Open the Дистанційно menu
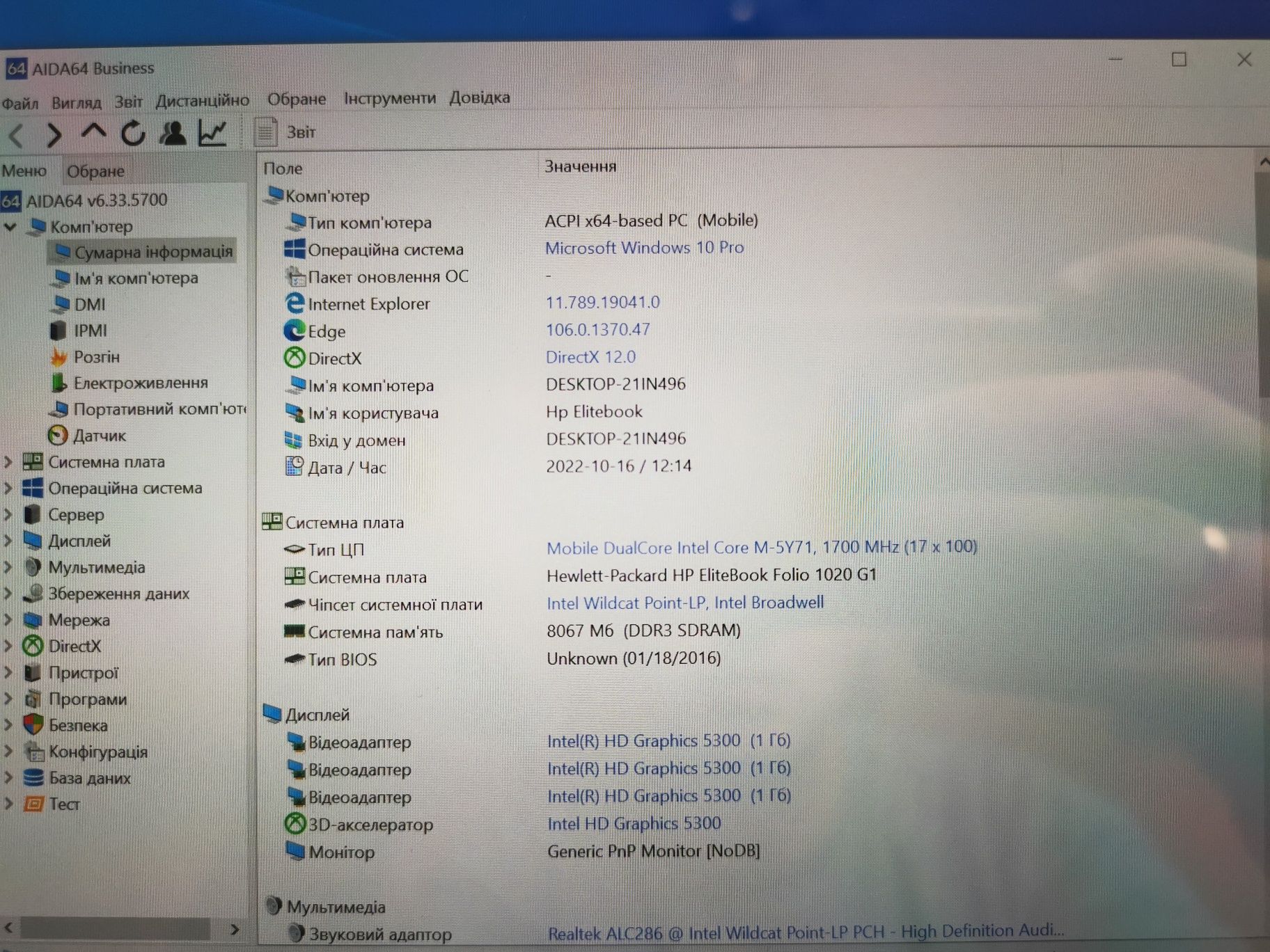The width and height of the screenshot is (1270, 952). point(202,100)
